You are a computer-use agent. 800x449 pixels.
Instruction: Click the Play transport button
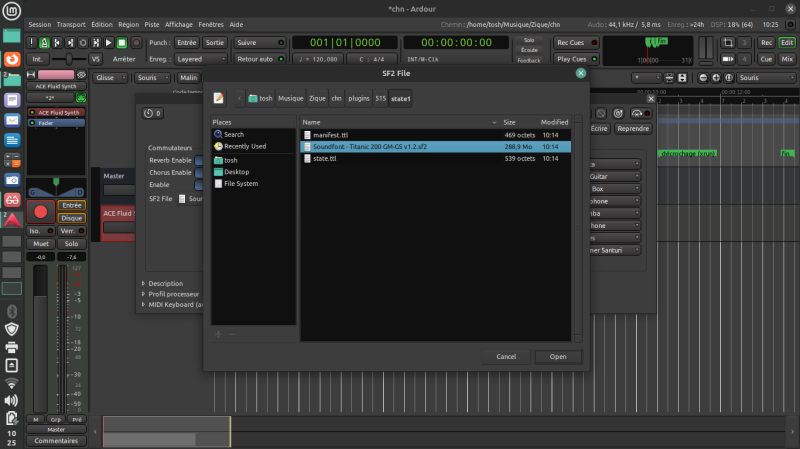click(x=108, y=43)
